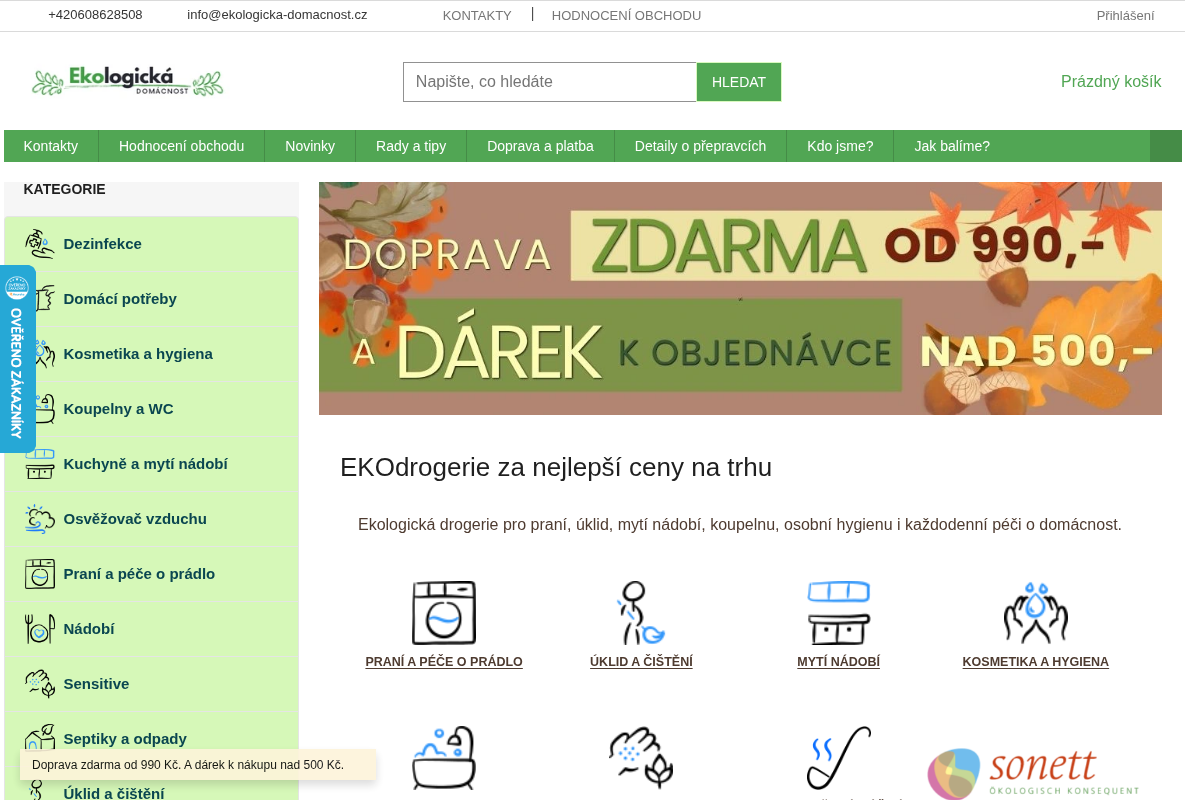This screenshot has height=800, width=1200.
Task: Open the Ekologická domácnost logo
Action: coord(127,81)
